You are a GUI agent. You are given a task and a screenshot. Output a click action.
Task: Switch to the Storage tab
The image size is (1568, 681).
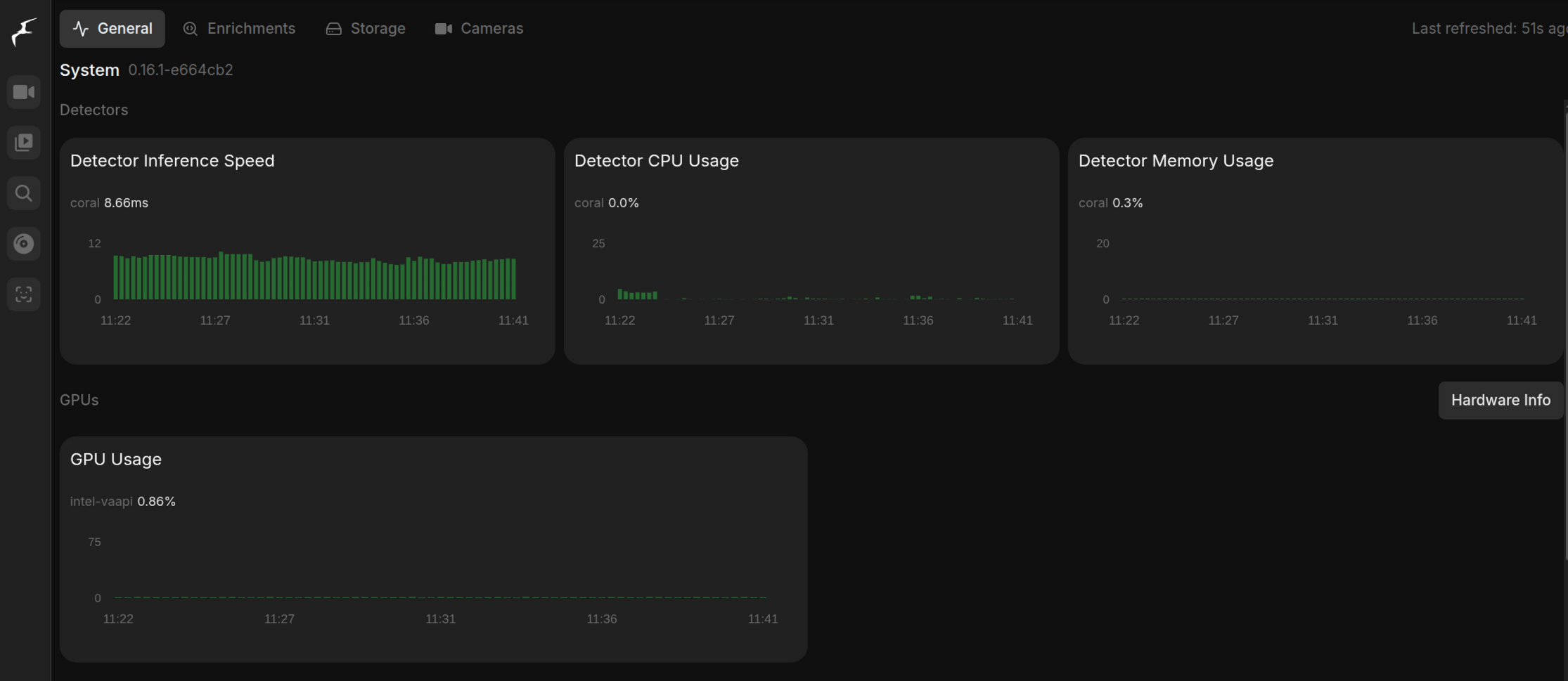click(x=366, y=29)
